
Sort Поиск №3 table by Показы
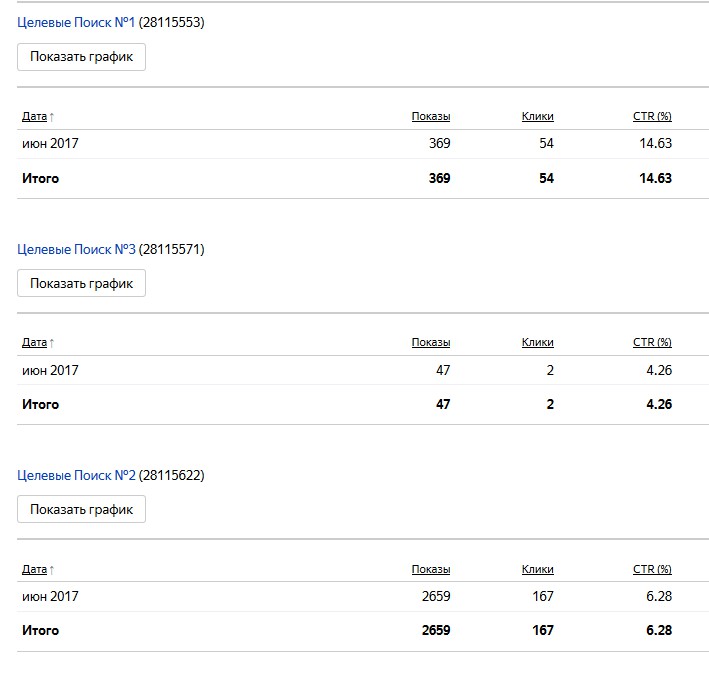[430, 342]
